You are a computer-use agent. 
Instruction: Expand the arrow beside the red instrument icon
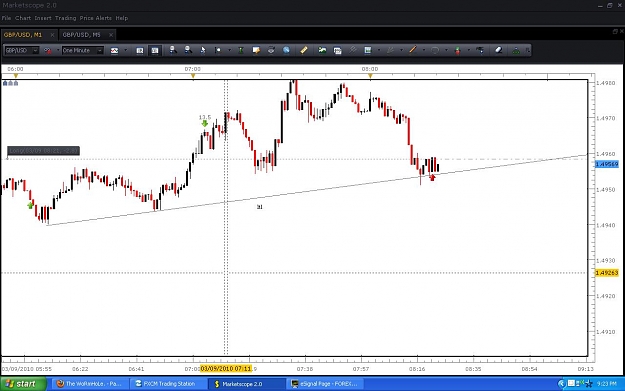57,50
